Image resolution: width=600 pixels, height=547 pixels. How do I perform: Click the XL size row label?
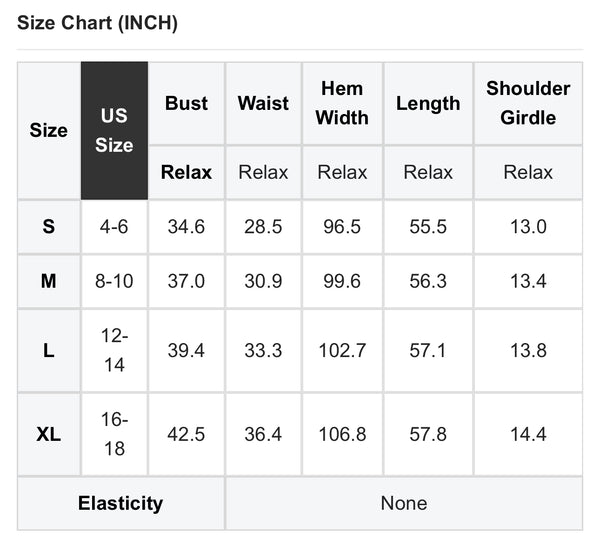(x=49, y=434)
